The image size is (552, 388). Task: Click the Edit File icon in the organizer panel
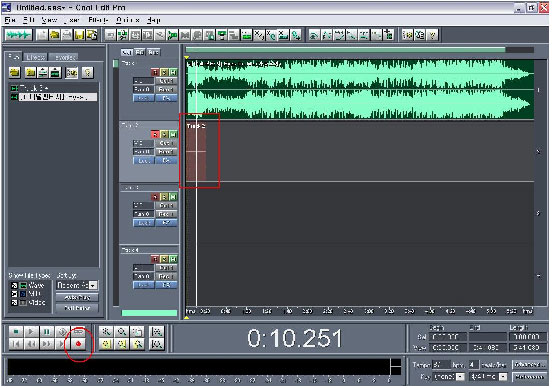pyautogui.click(x=55, y=73)
